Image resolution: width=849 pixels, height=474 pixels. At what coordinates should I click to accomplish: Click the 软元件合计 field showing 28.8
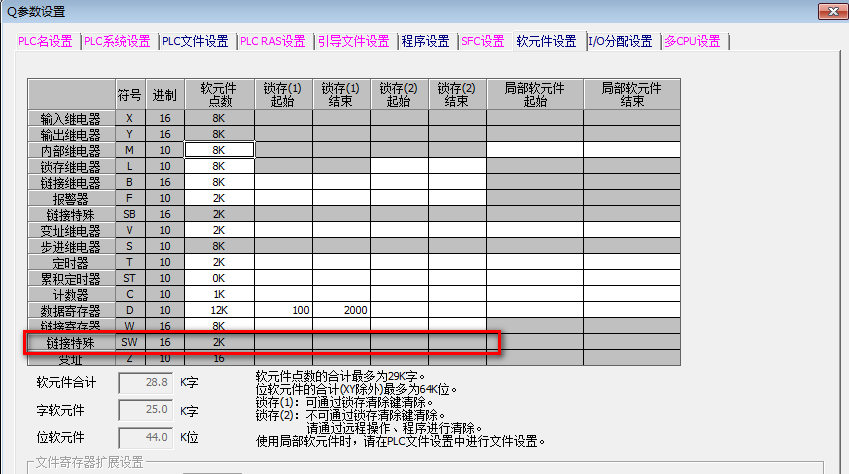point(146,382)
